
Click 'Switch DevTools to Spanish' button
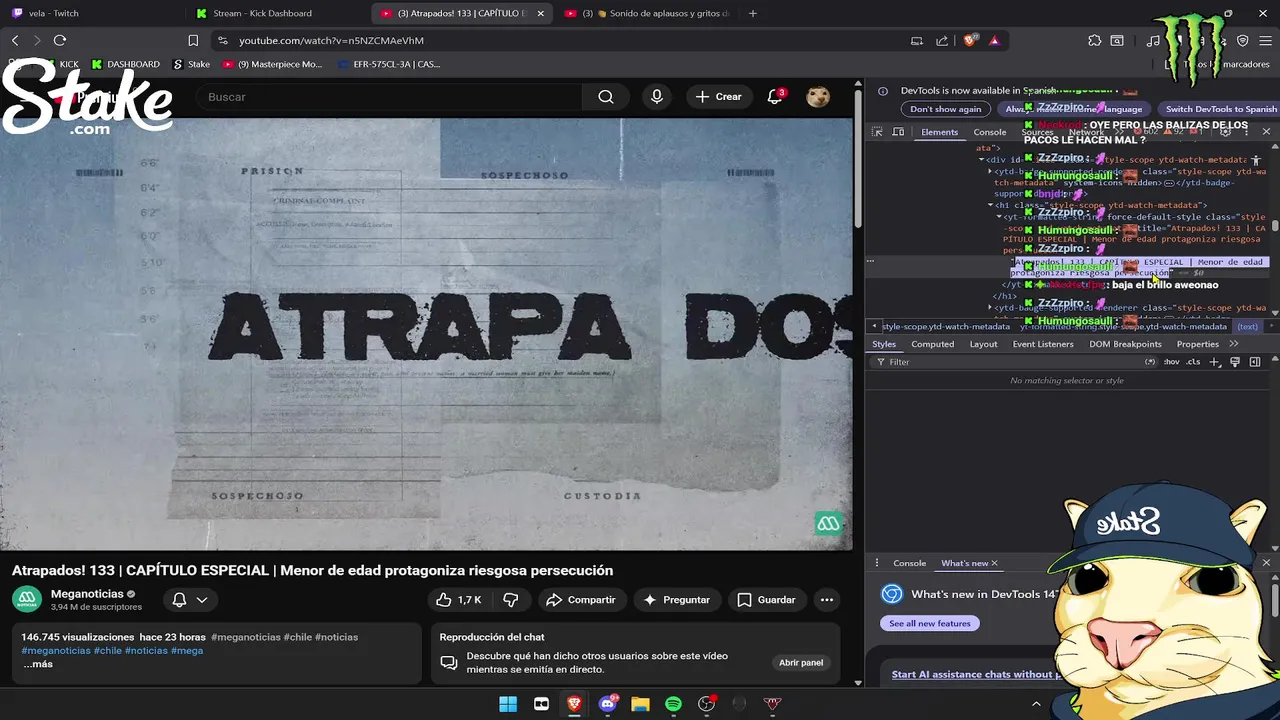coord(1221,109)
